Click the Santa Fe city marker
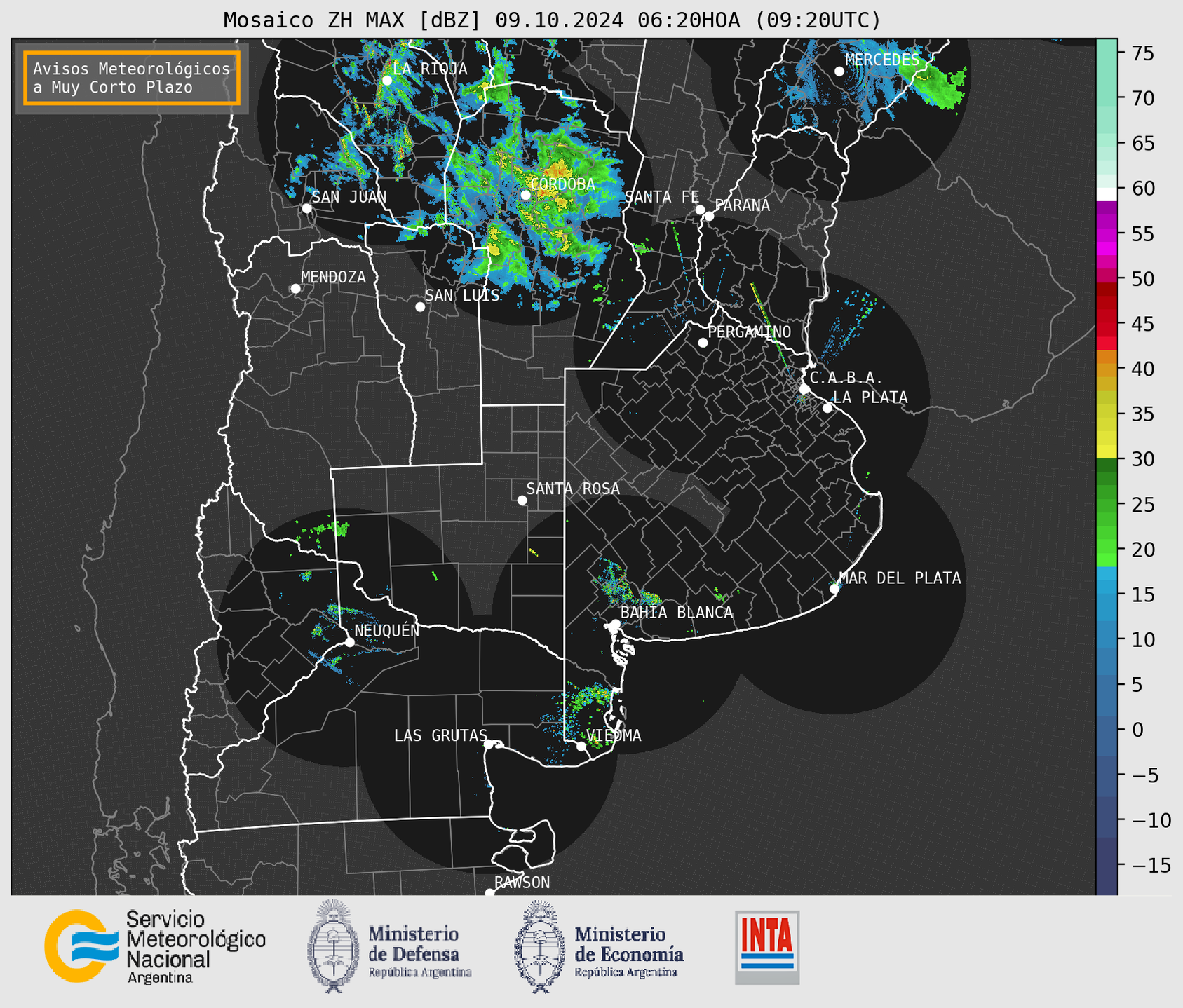This screenshot has height=1008, width=1183. point(700,210)
